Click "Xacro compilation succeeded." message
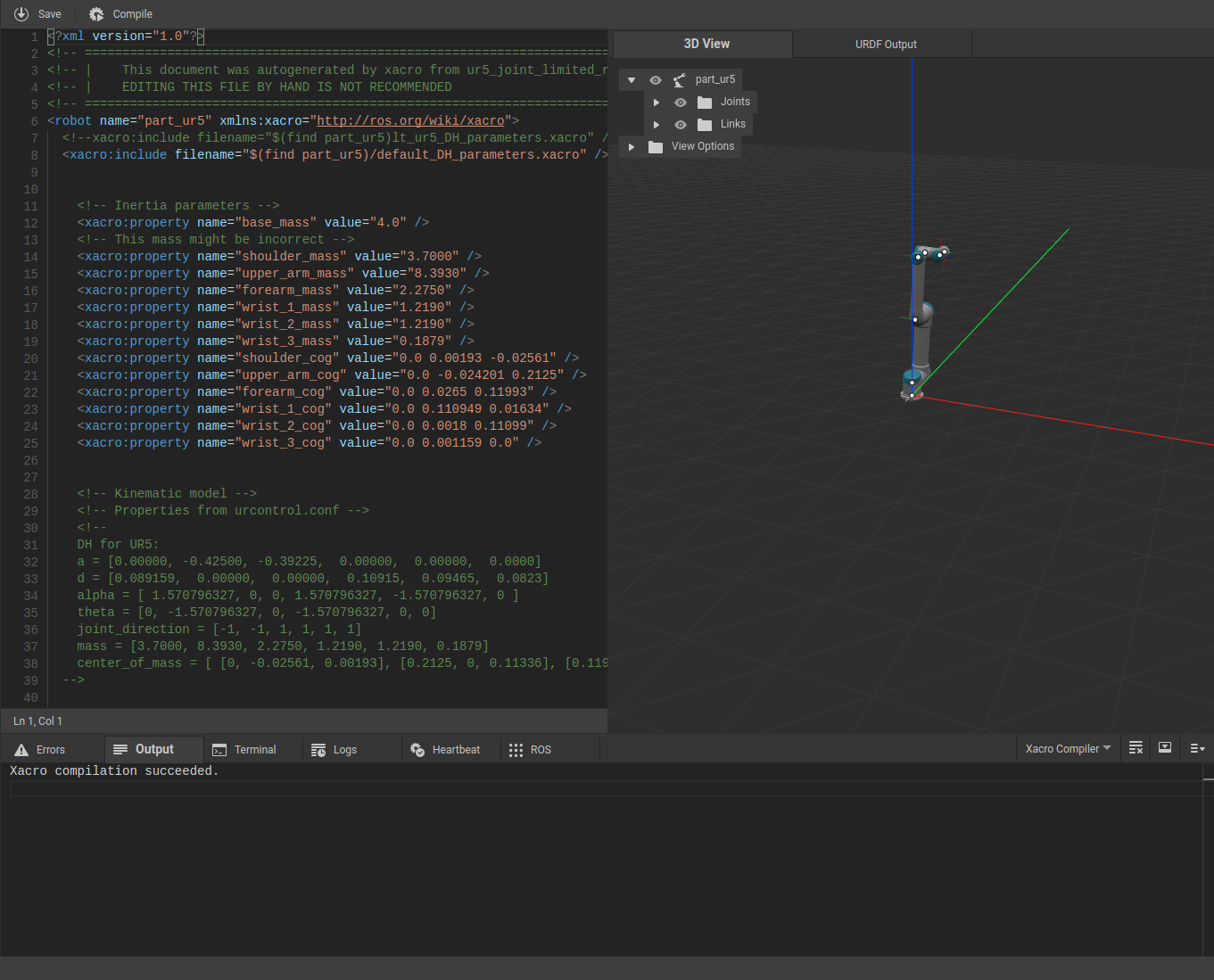The width and height of the screenshot is (1214, 980). [x=114, y=770]
